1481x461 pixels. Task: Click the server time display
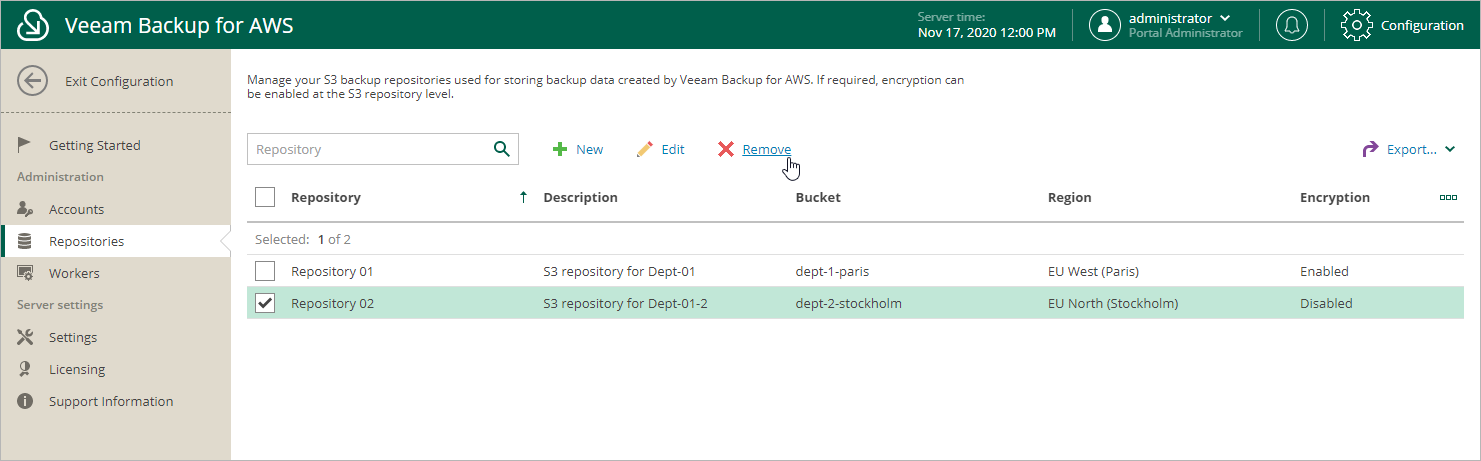(986, 25)
